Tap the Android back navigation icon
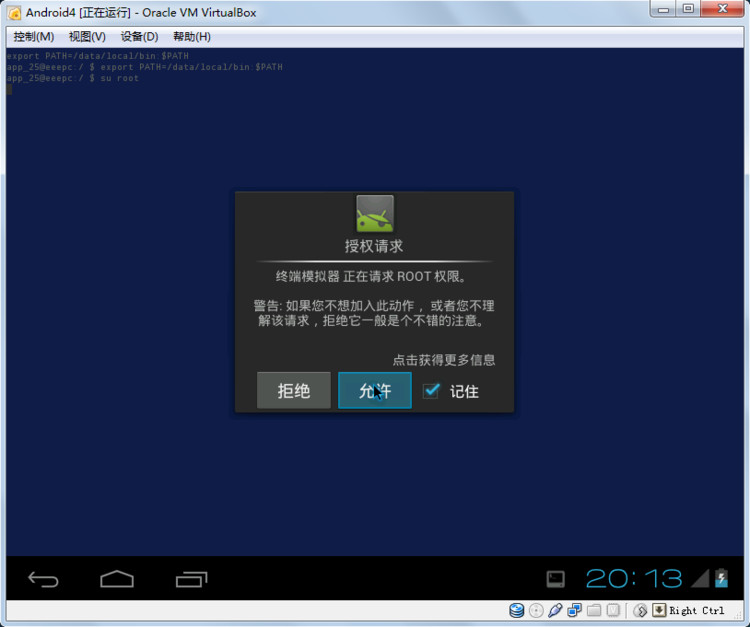This screenshot has height=627, width=750. tap(43, 580)
